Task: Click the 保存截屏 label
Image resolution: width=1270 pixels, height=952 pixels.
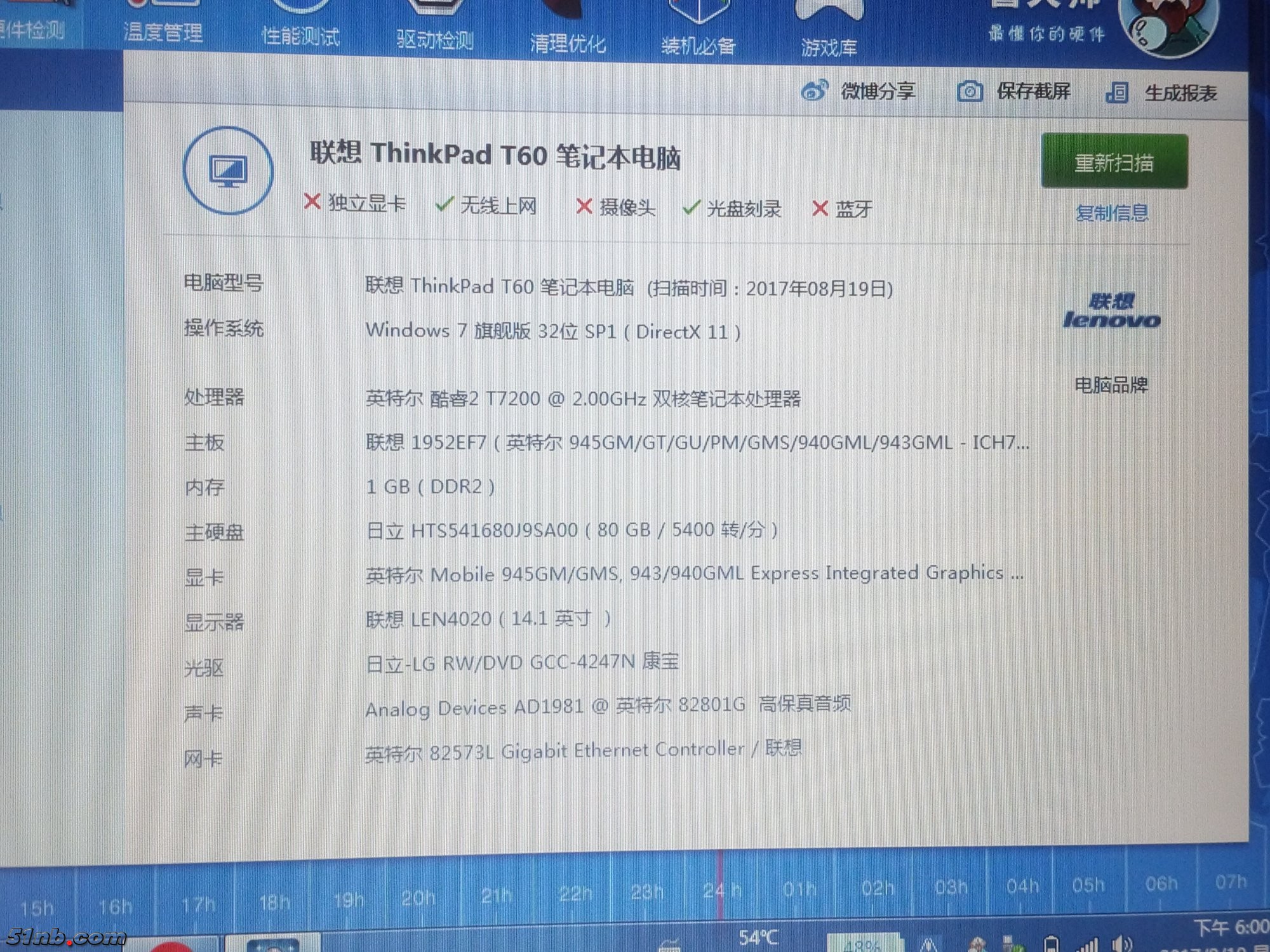Action: coord(1034,92)
